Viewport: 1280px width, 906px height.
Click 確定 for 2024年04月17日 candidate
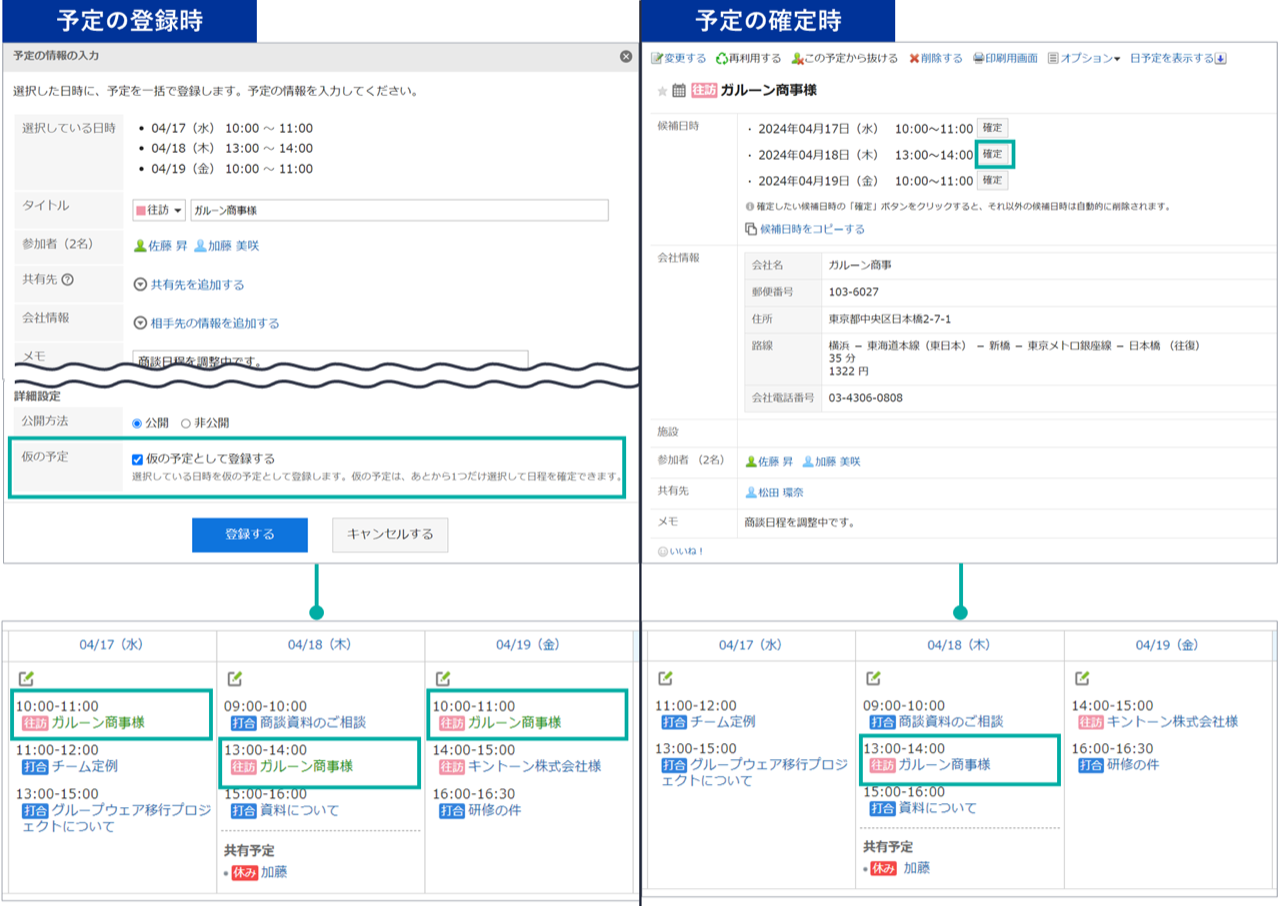(992, 128)
